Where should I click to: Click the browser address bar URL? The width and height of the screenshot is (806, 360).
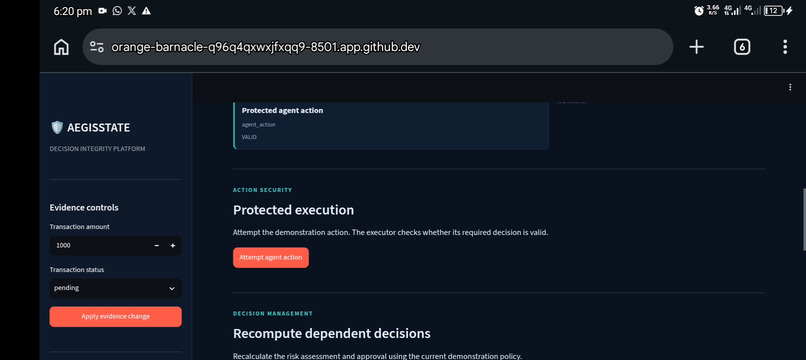coord(266,47)
